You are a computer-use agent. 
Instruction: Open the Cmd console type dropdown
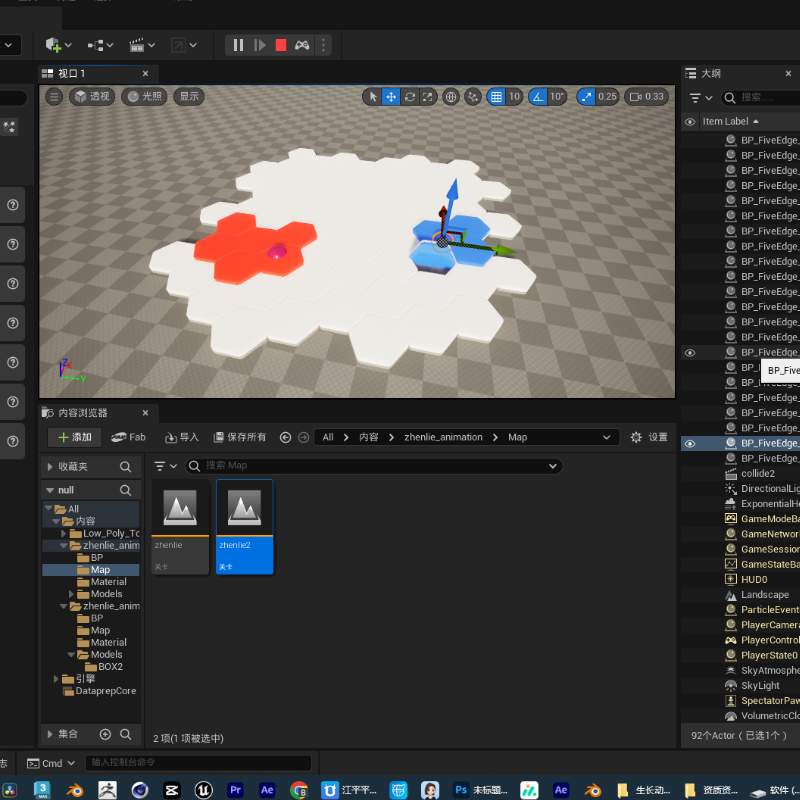click(51, 763)
